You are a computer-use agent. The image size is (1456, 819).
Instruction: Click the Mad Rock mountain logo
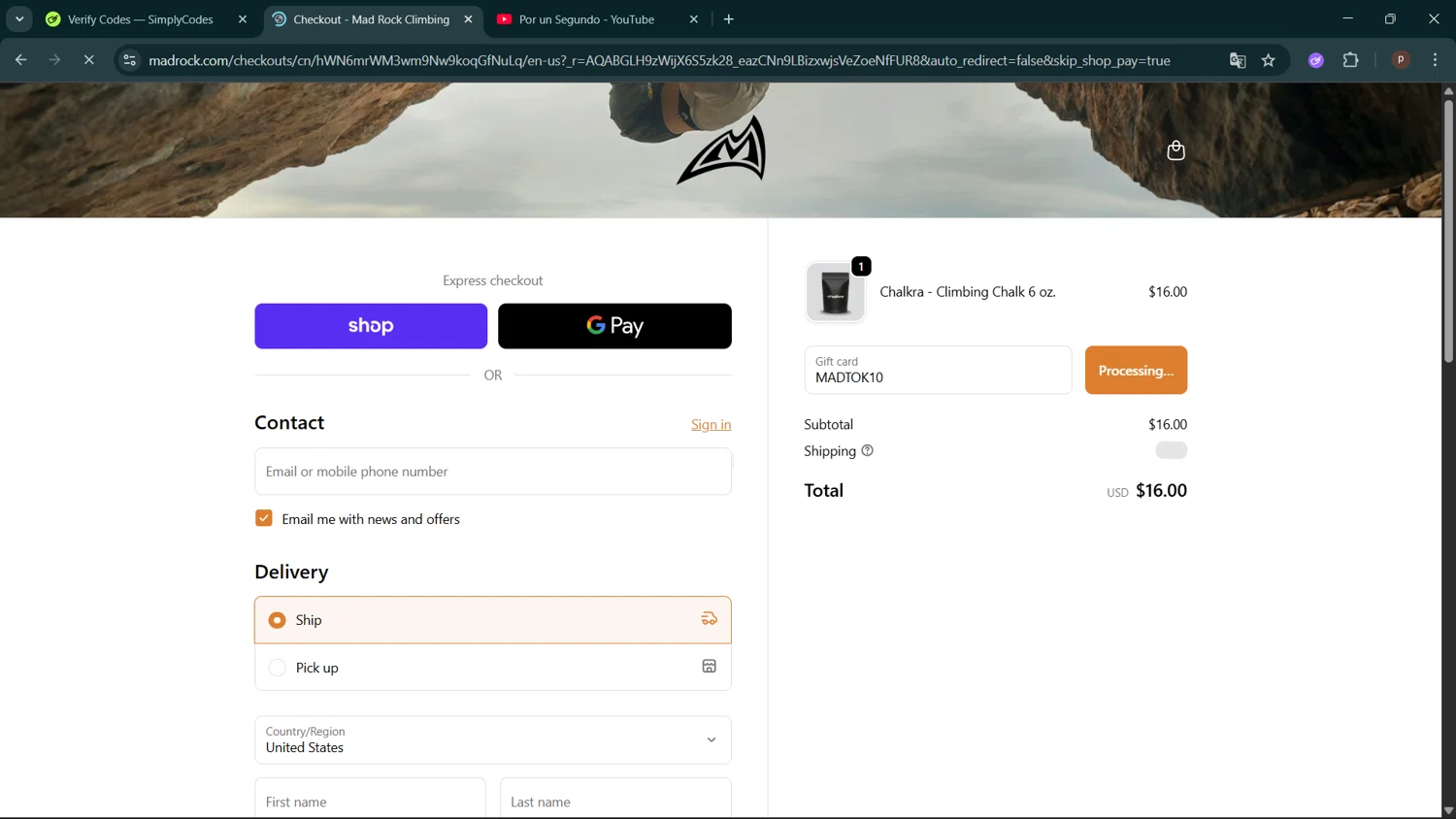click(722, 150)
